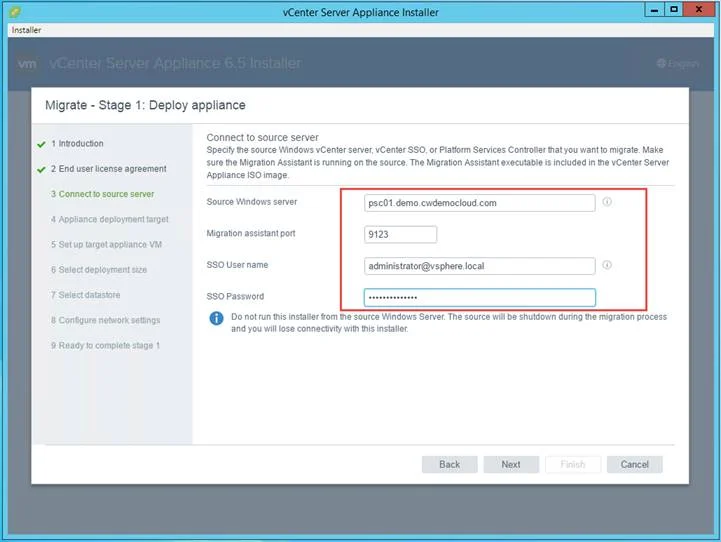Cancel the migration wizard
The image size is (721, 542).
coord(635,464)
